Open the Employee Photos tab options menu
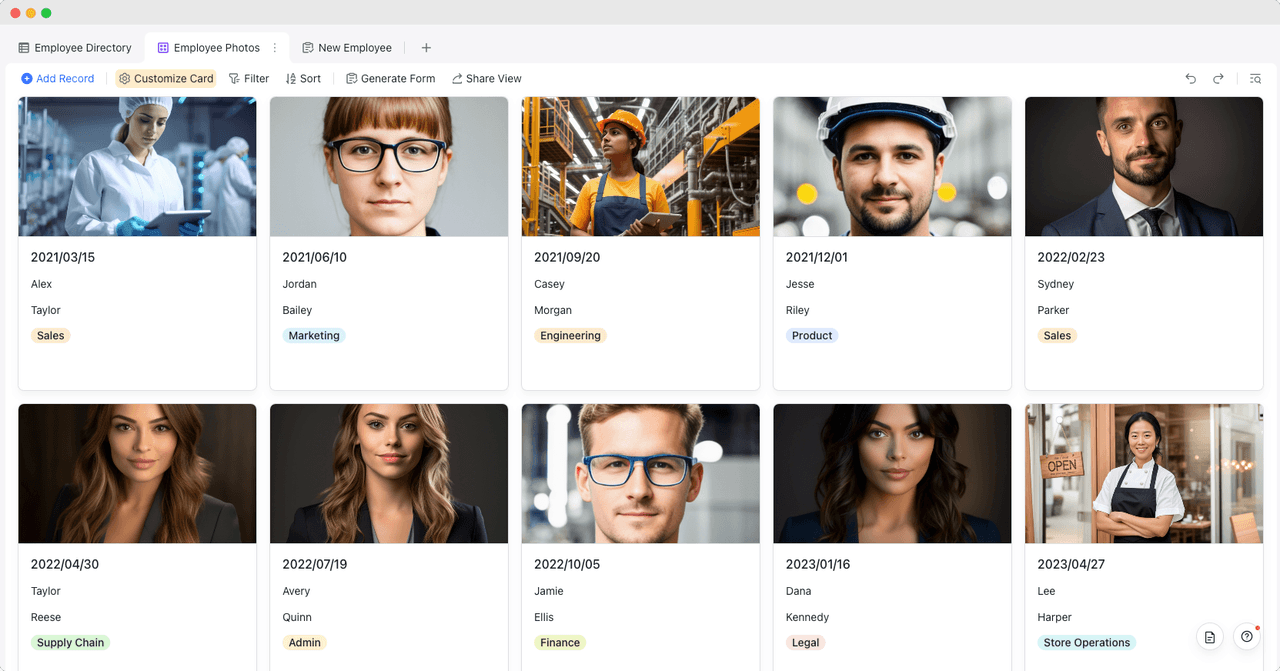 (274, 47)
